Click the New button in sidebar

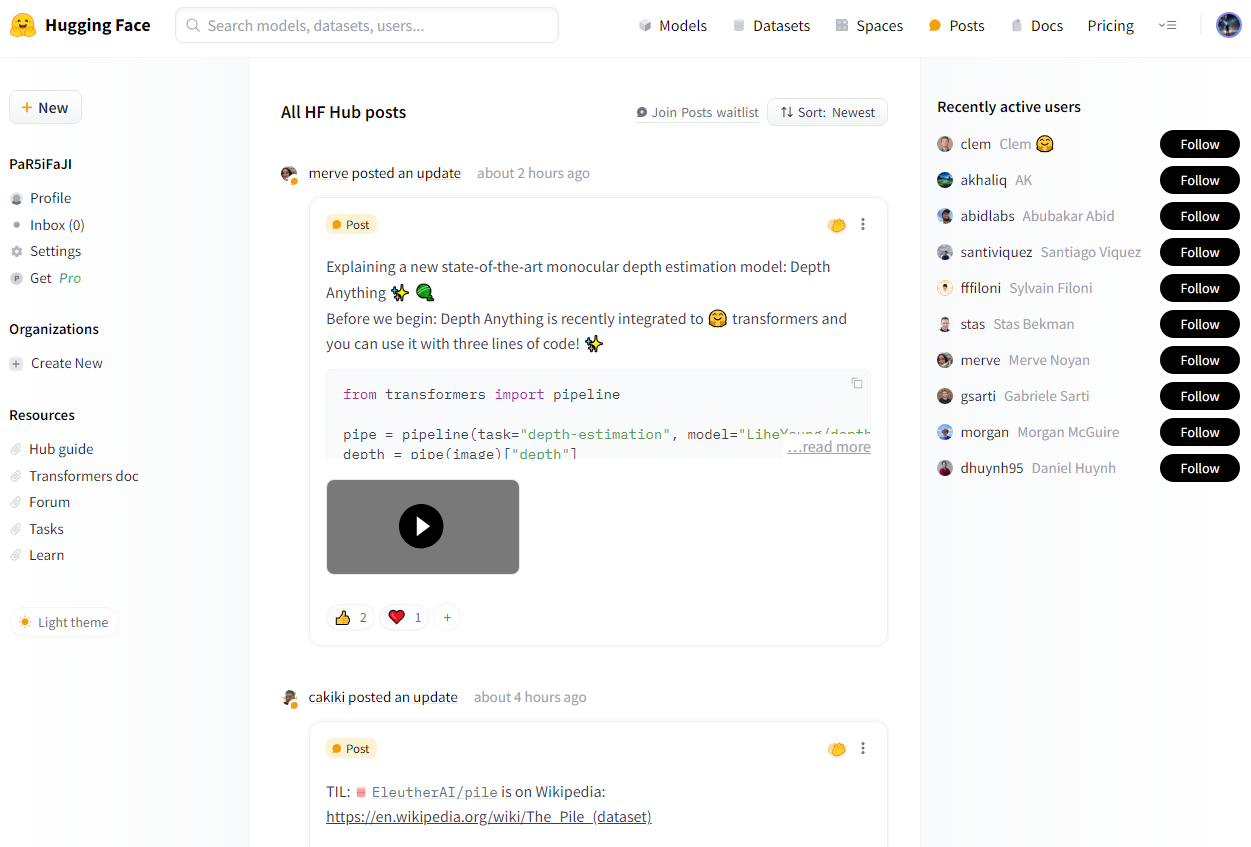click(45, 108)
